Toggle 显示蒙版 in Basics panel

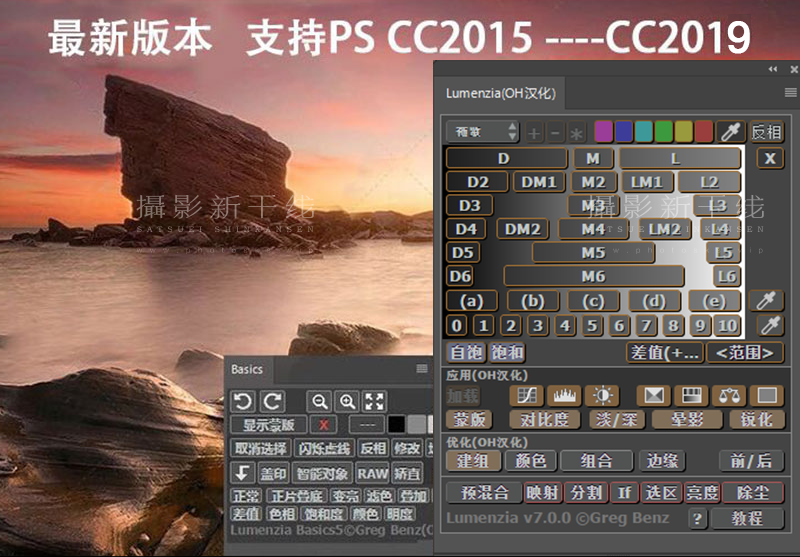coord(269,424)
